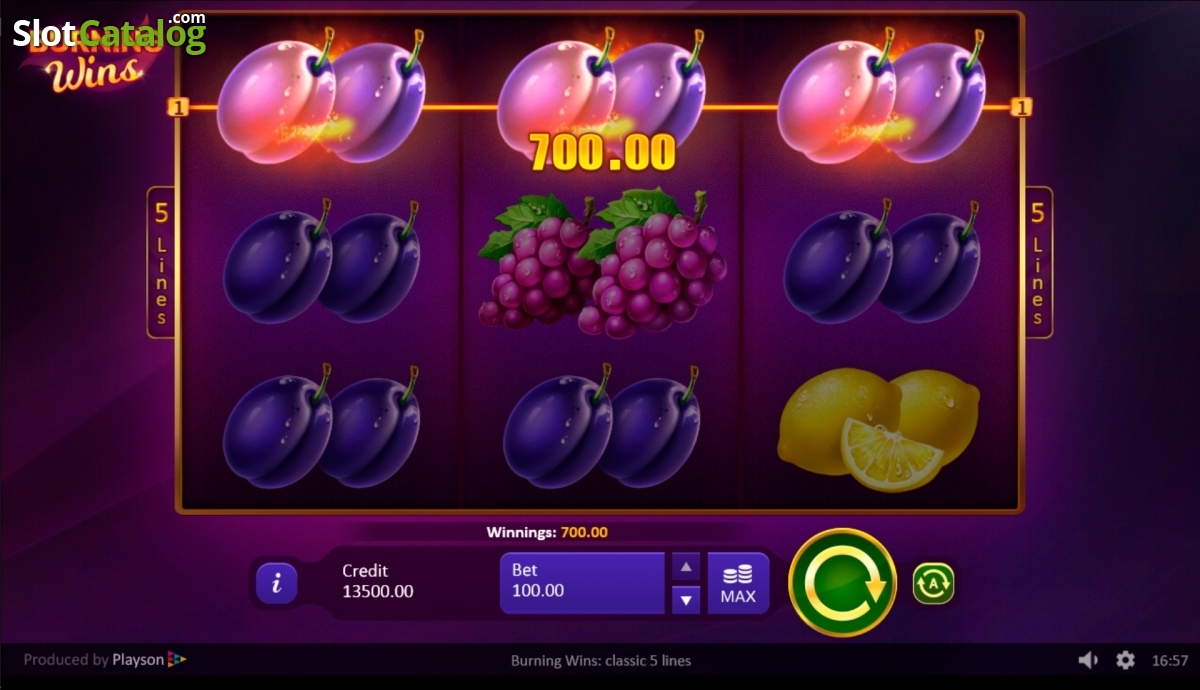This screenshot has height=690, width=1200.
Task: Click the glowing plum on the top-left reel
Action: click(320, 97)
